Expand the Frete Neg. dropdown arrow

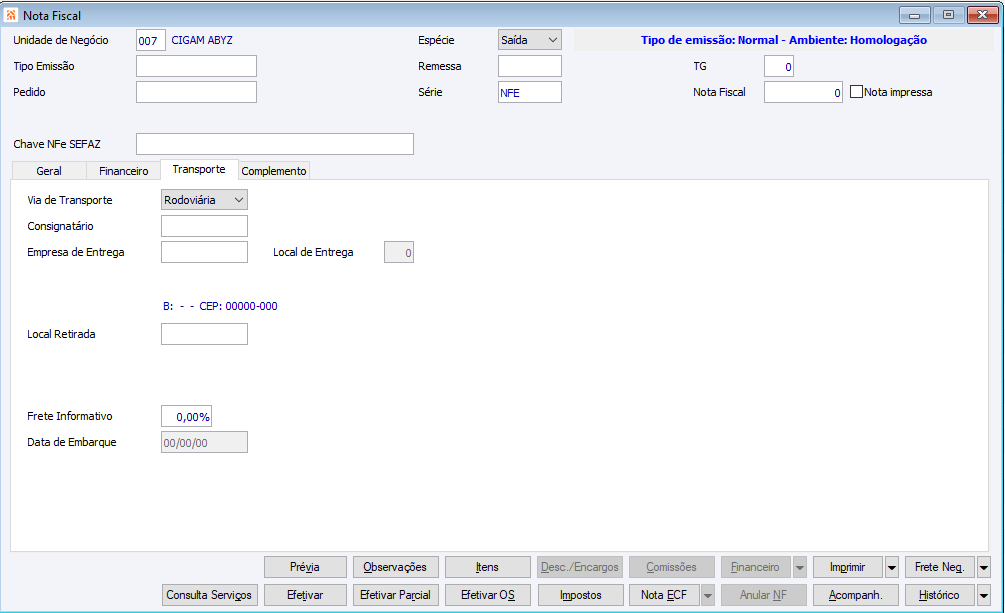[984, 567]
